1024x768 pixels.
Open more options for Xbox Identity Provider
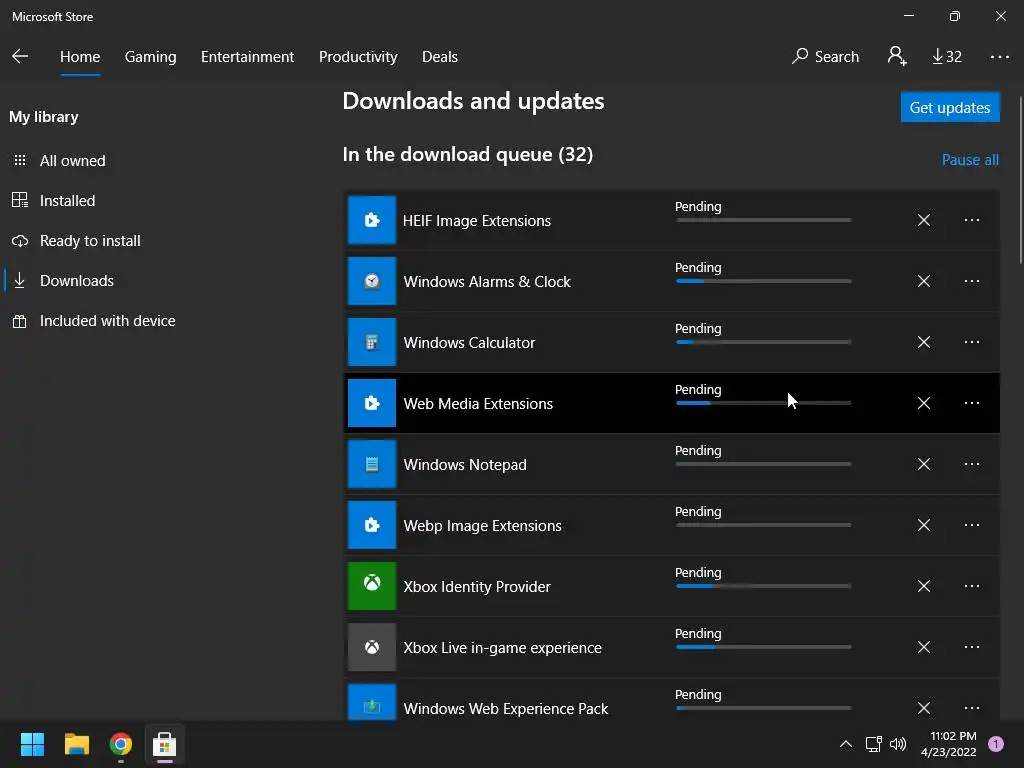click(x=972, y=586)
